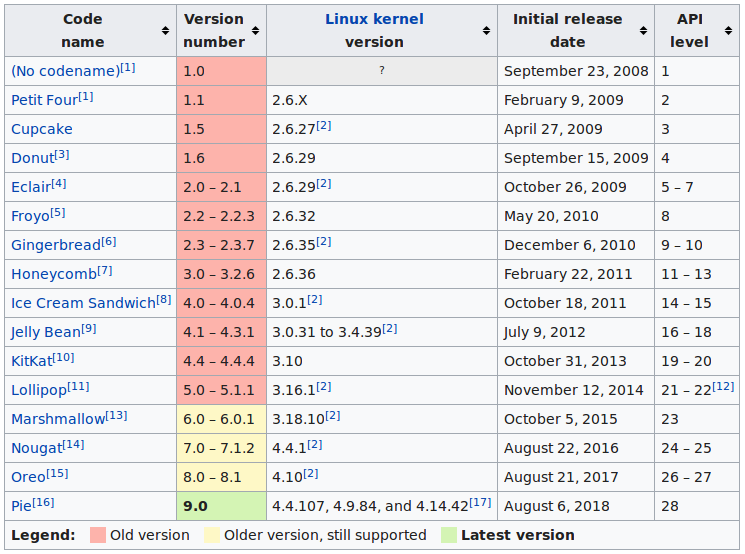Follow footnote [8] after Ice Cream Sandwich
745x554 pixels.
(x=163, y=300)
